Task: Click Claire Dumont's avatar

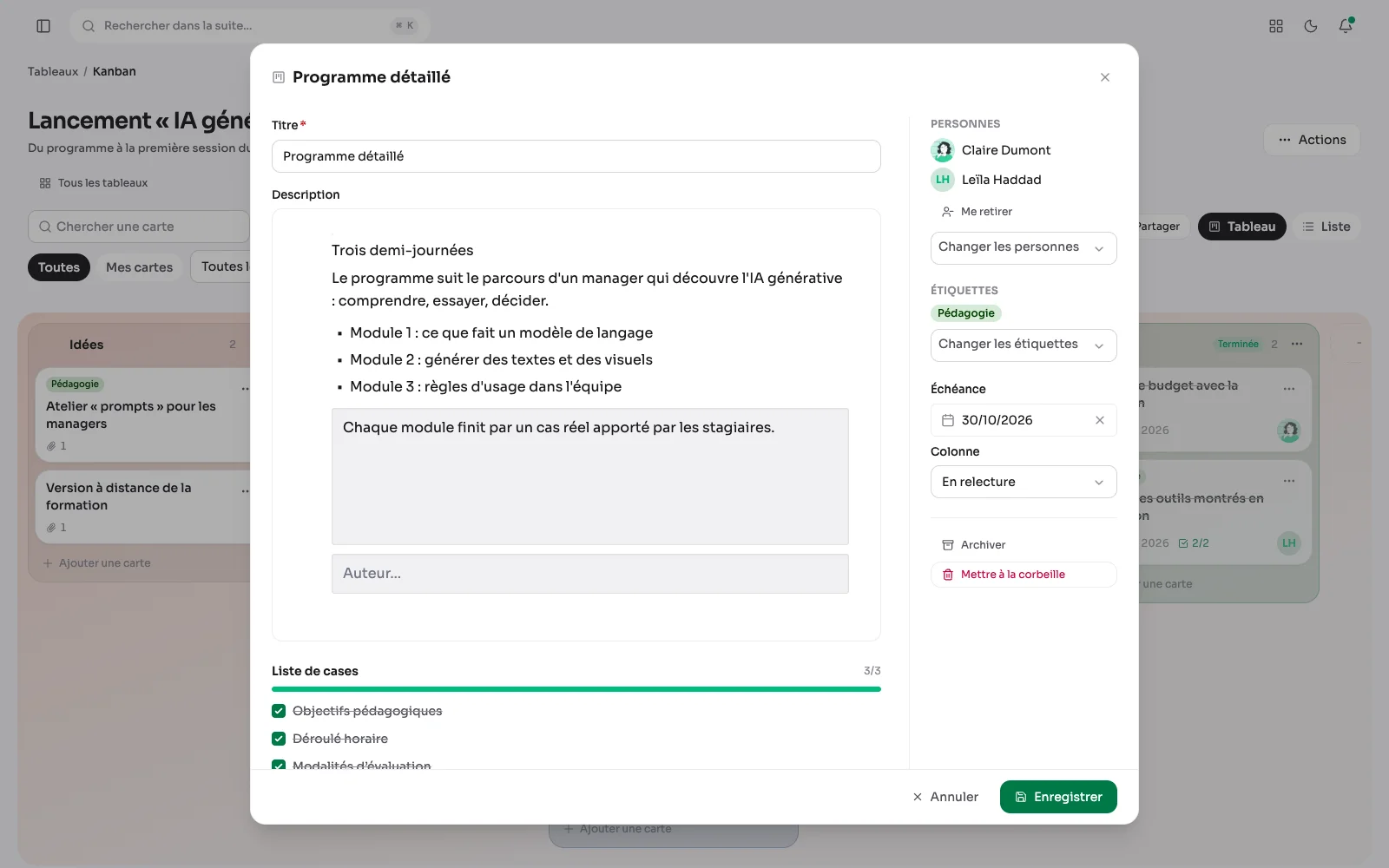Action: click(x=943, y=150)
